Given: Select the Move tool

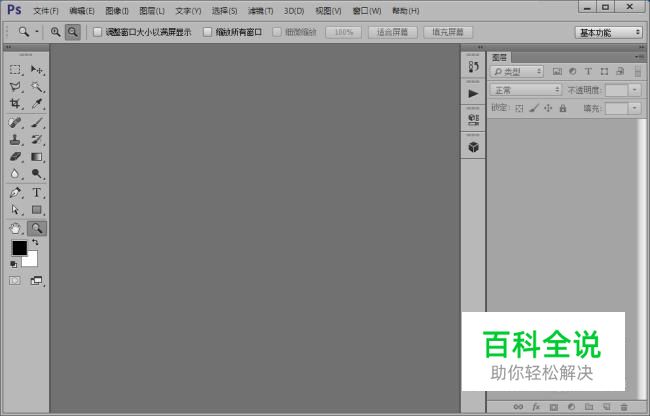Looking at the screenshot, I should (x=37, y=70).
